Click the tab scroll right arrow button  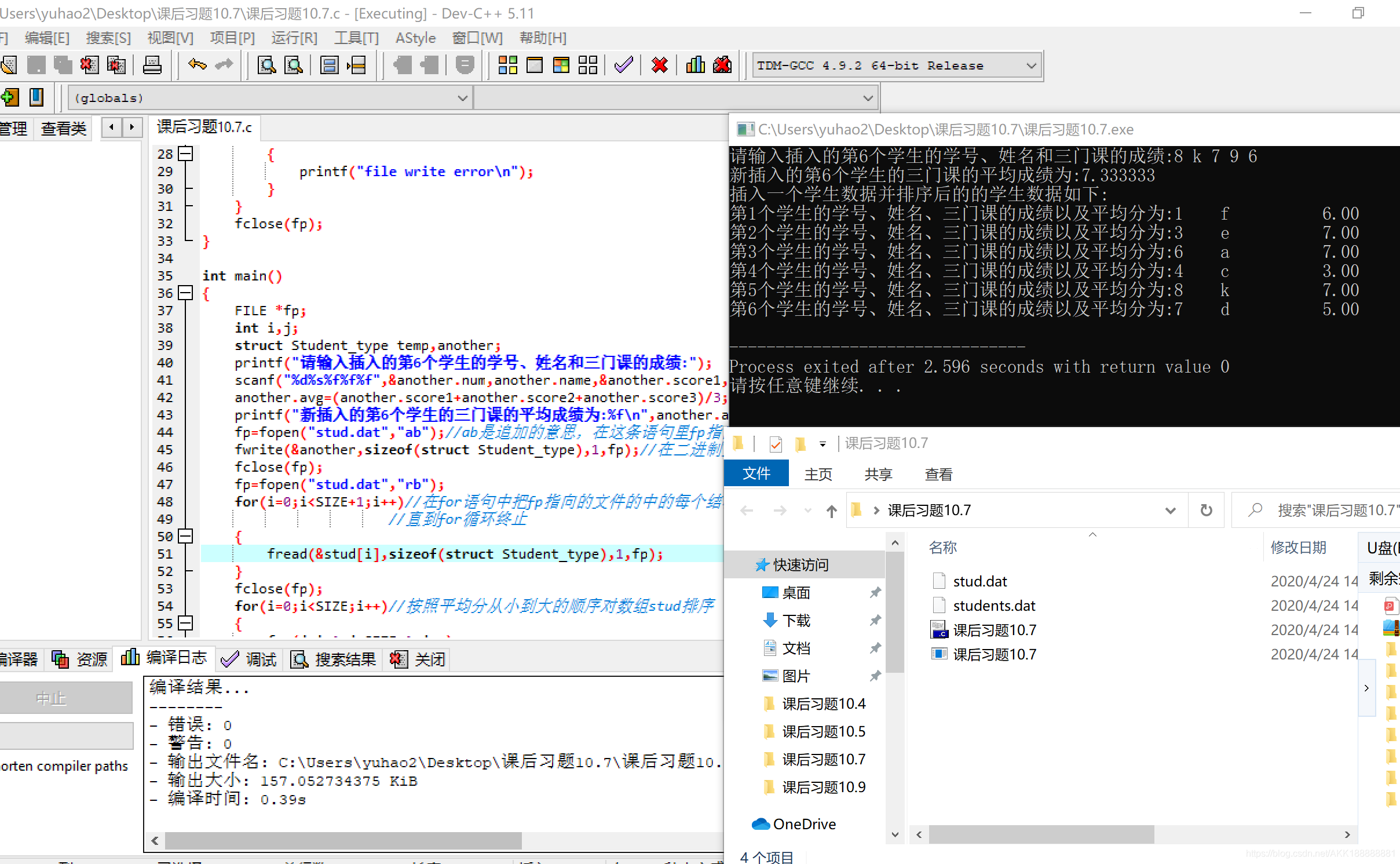(x=132, y=127)
